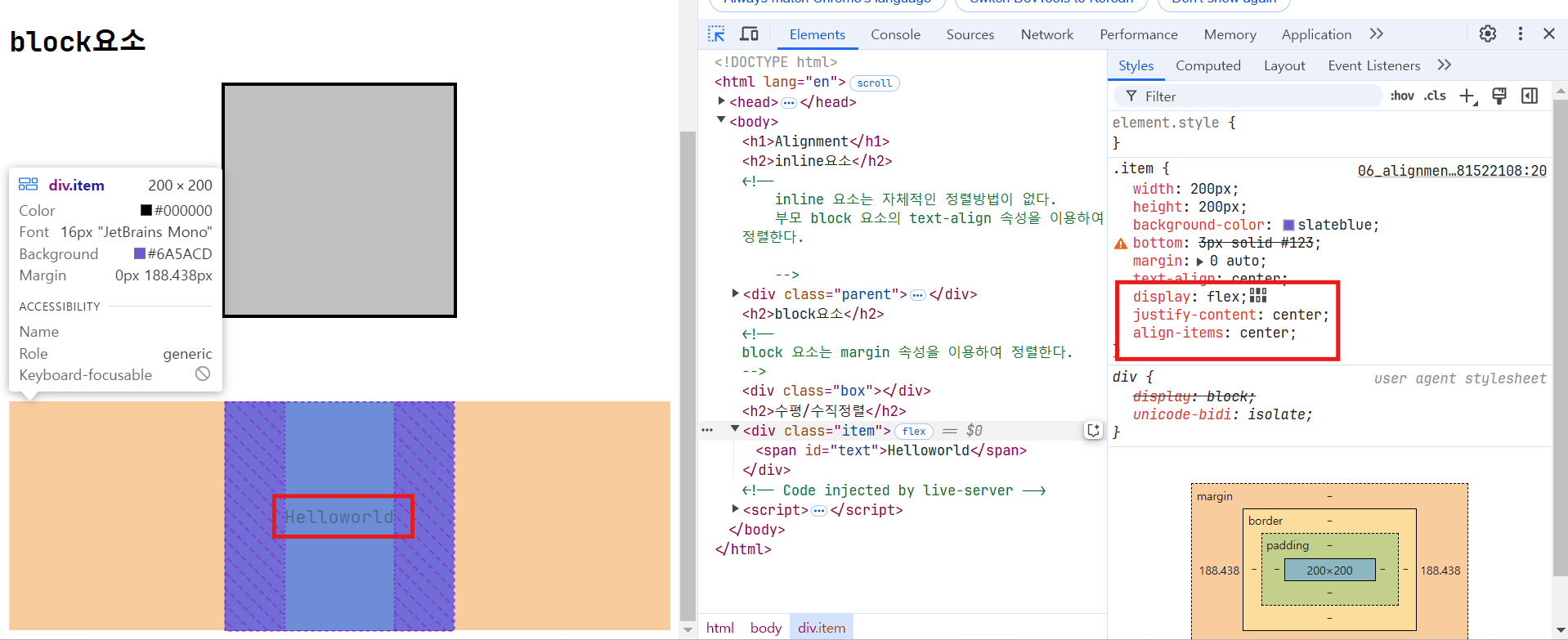Open the Network tab
Screen dimensions: 1568x640
click(x=1047, y=34)
